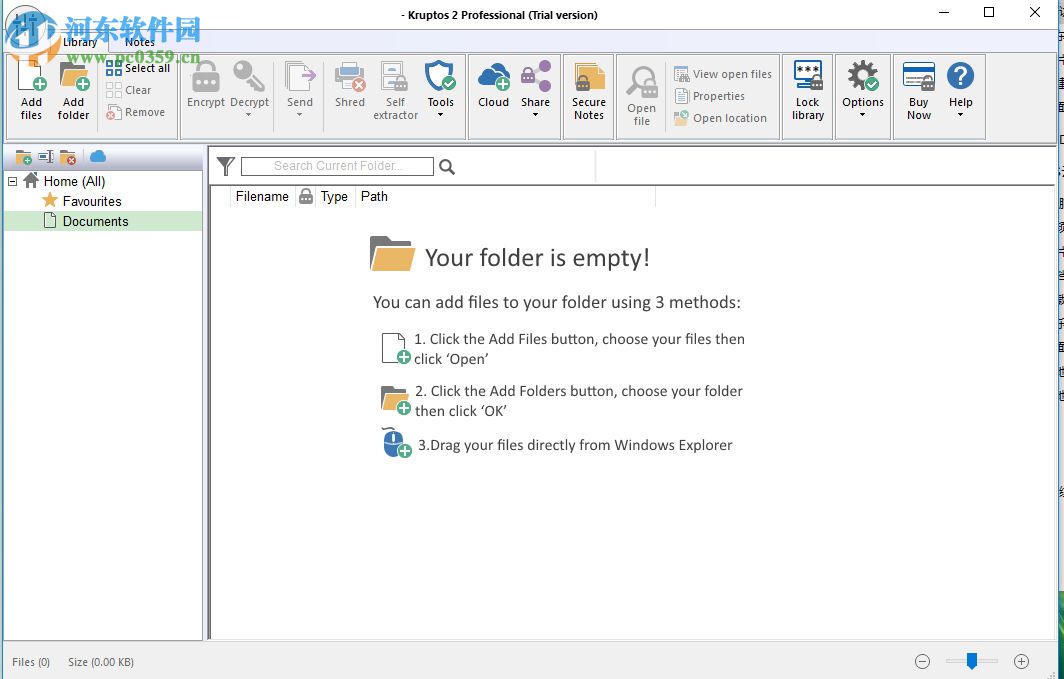Click the magnifier search icon
This screenshot has width=1064, height=679.
446,167
